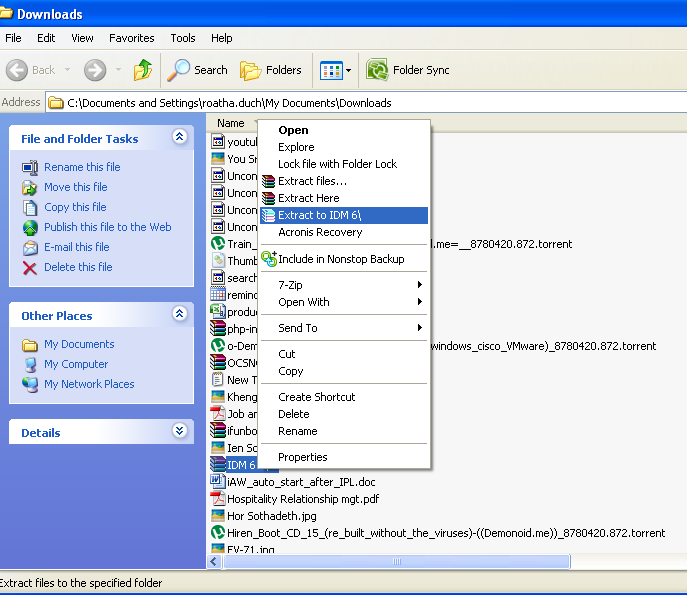
Task: Collapse the Other Places panel
Action: pos(180,314)
